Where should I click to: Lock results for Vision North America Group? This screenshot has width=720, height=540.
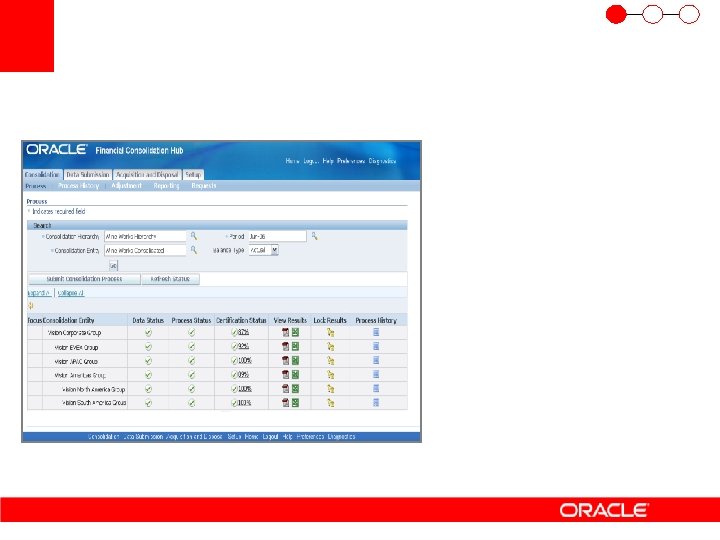[x=330, y=389]
